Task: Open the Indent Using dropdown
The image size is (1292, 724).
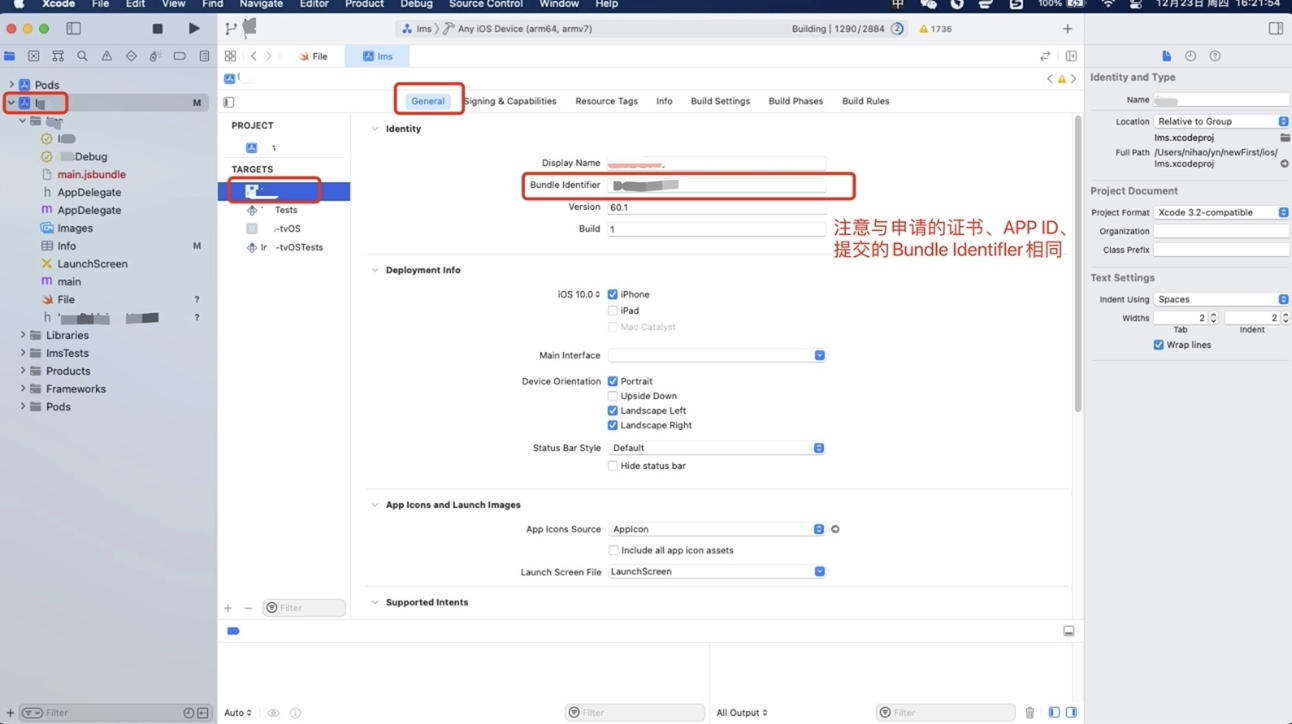Action: [1221, 299]
